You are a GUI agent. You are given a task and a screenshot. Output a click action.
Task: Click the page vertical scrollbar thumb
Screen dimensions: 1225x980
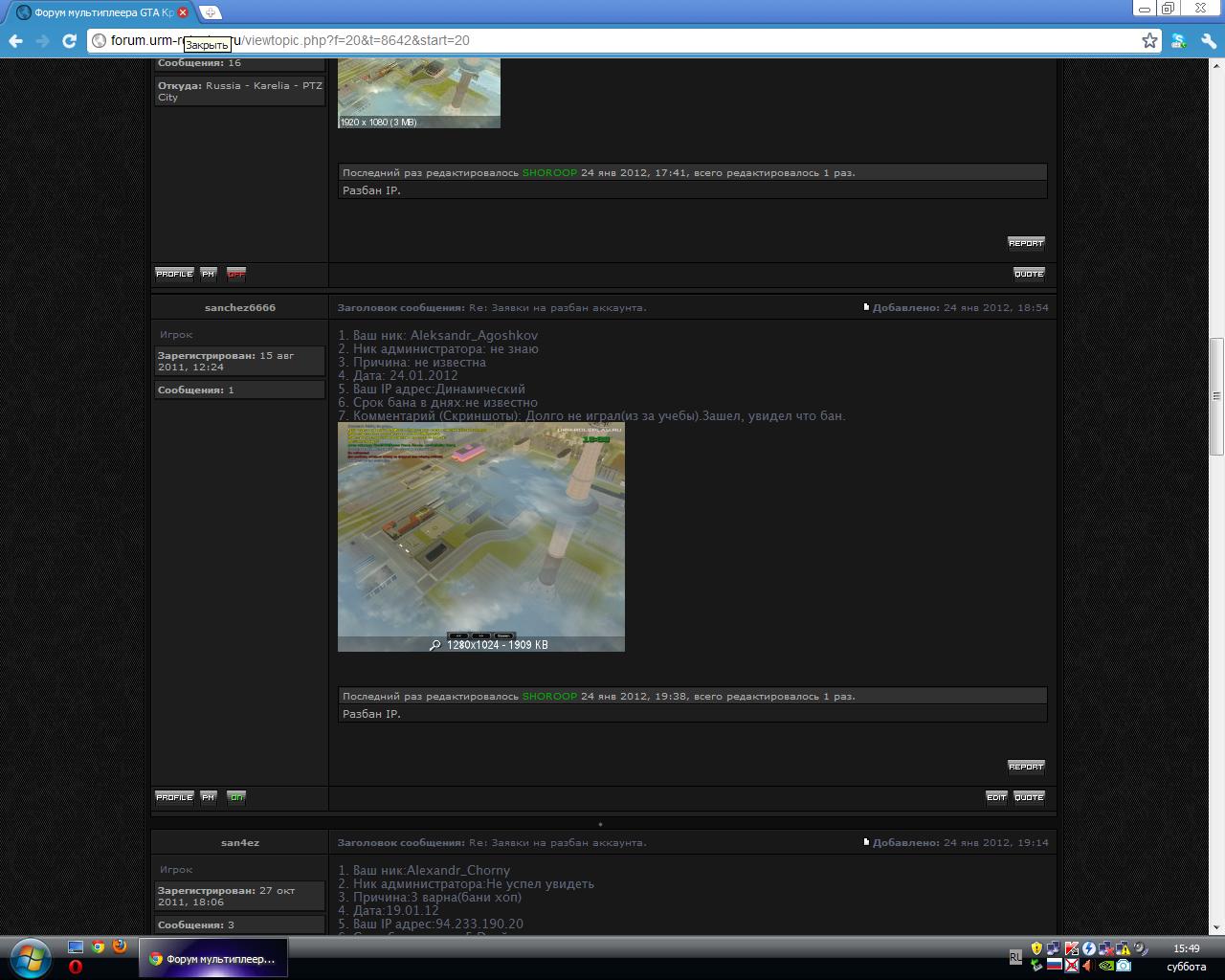1216,396
